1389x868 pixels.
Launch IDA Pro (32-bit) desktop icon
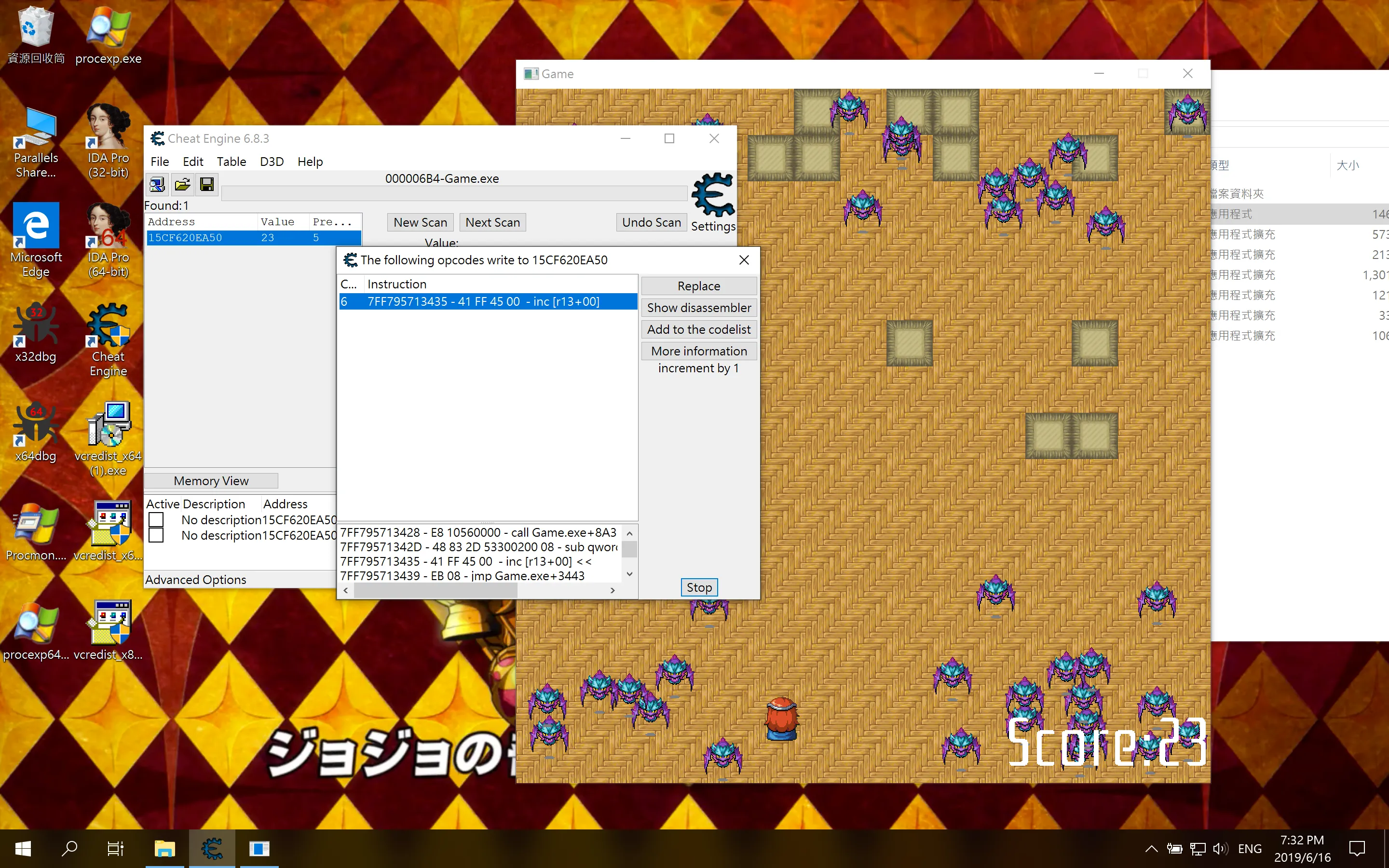[108, 142]
